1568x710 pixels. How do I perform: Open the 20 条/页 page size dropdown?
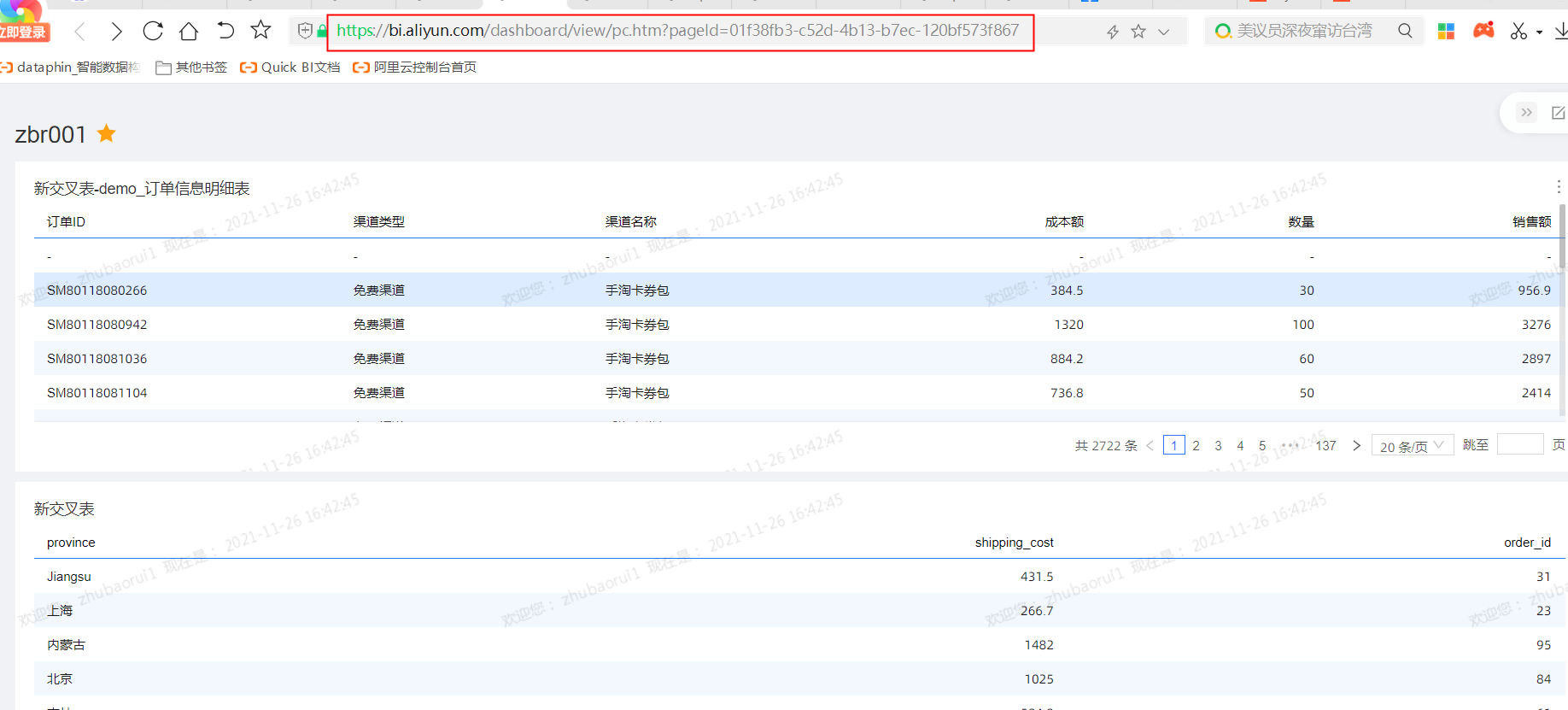tap(1412, 446)
